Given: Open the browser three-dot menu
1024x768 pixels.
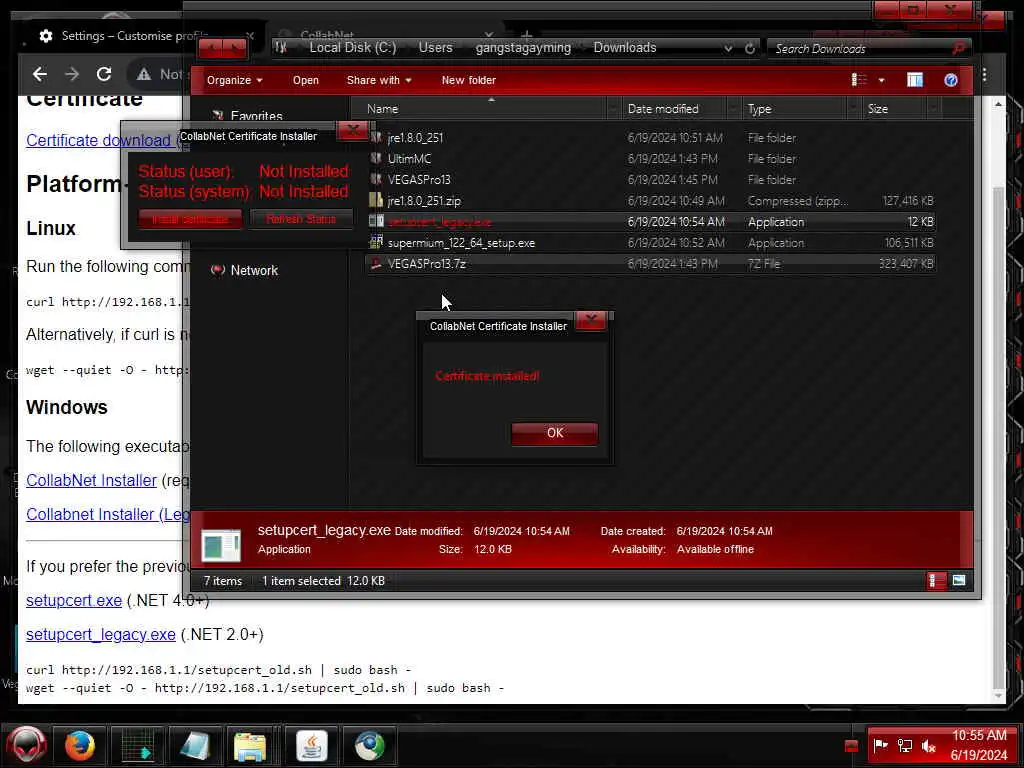Looking at the screenshot, I should point(984,74).
